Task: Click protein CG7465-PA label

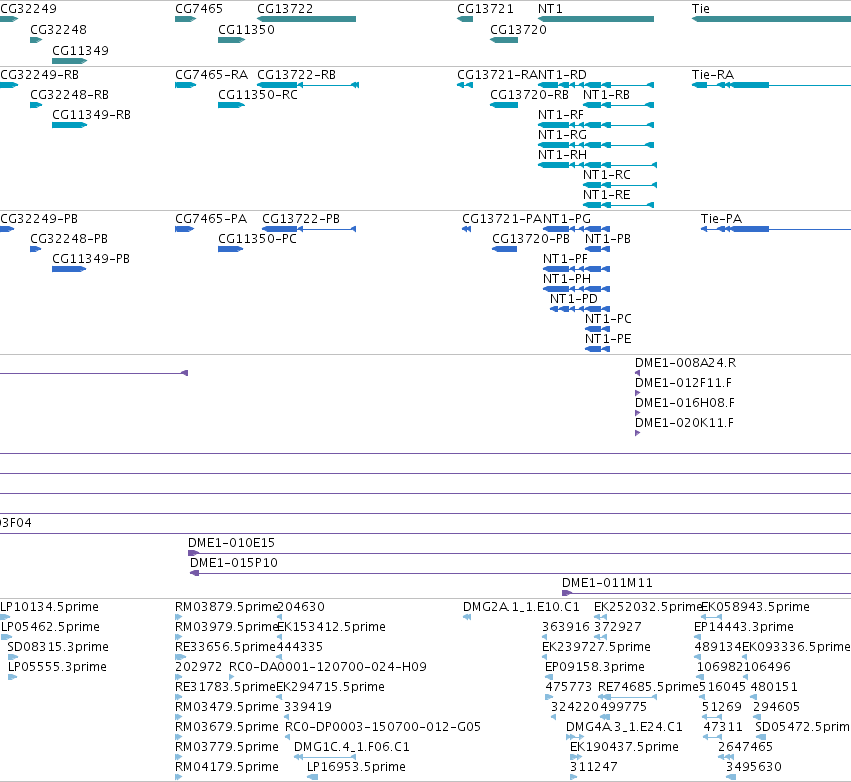Action: click(x=211, y=219)
